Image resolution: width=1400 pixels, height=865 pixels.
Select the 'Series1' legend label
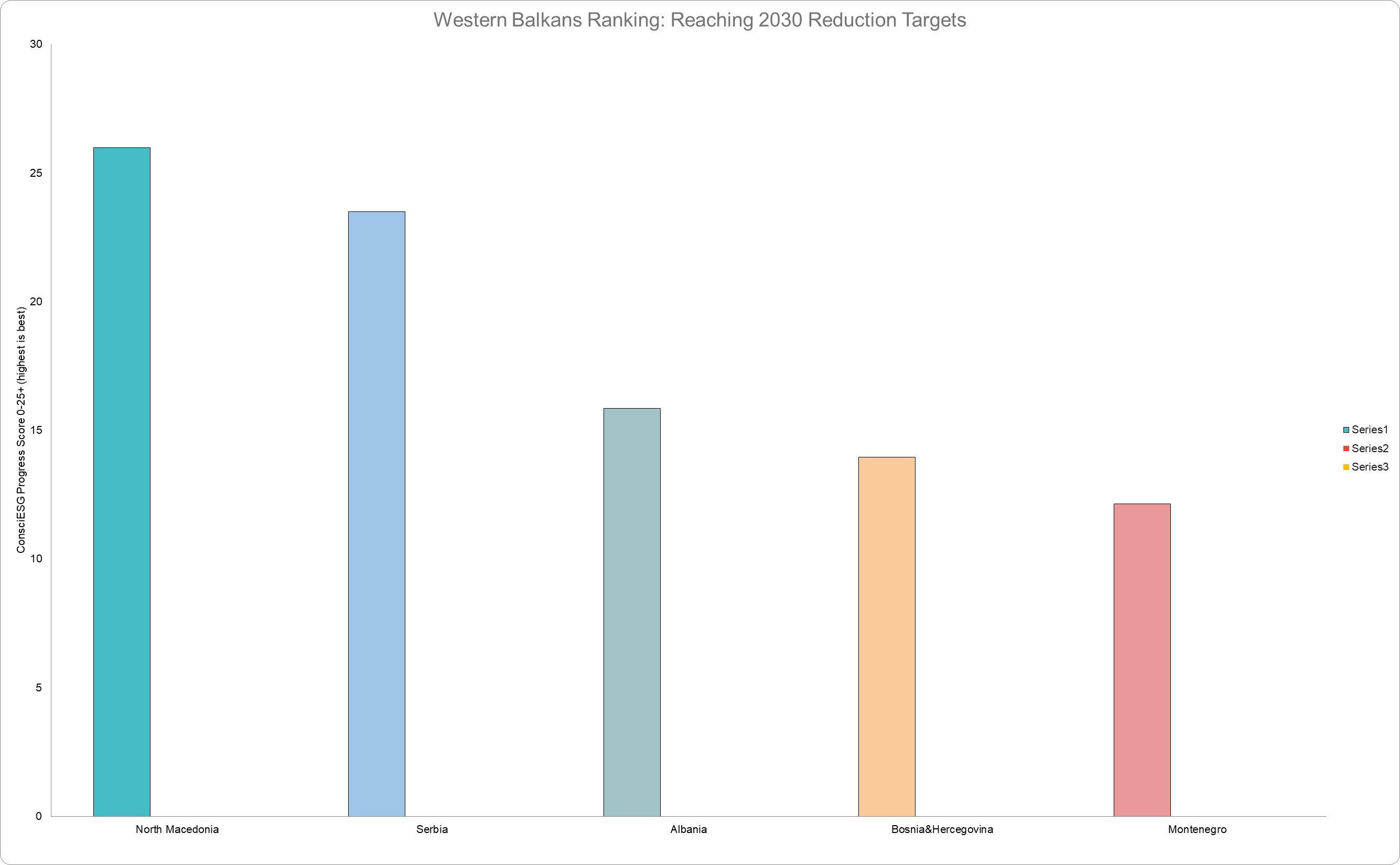(1370, 430)
